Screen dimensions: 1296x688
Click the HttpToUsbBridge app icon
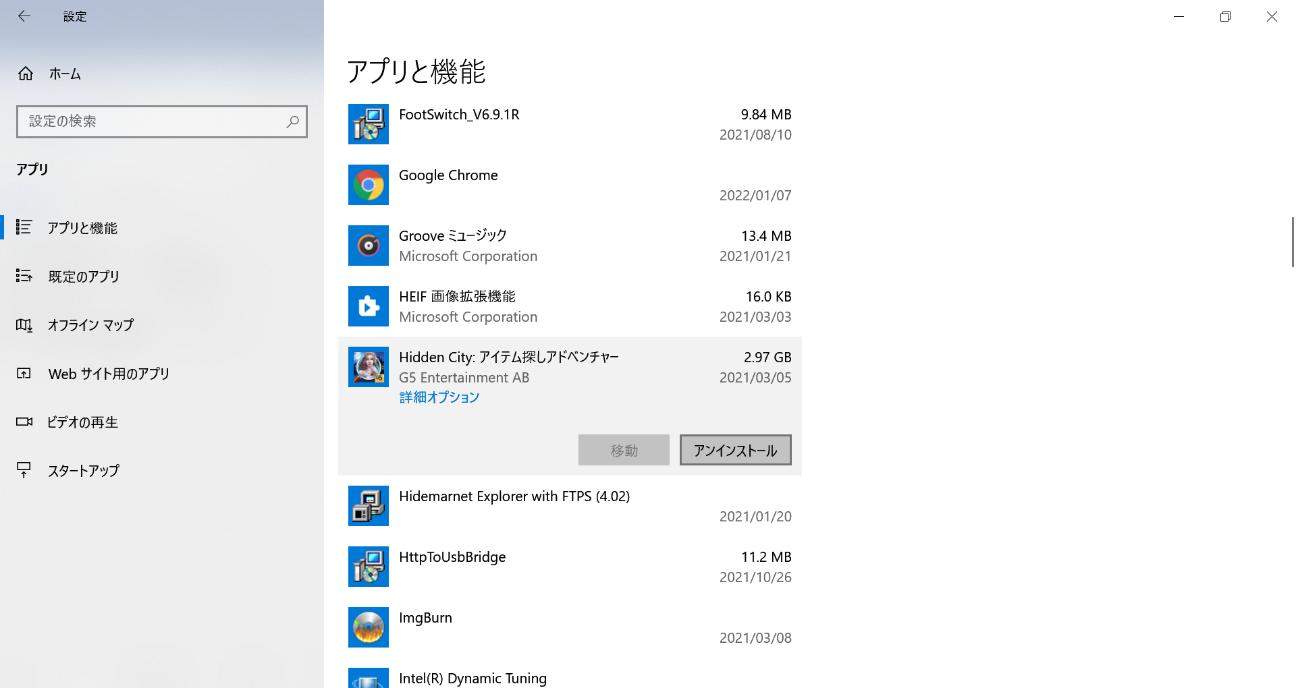(368, 566)
